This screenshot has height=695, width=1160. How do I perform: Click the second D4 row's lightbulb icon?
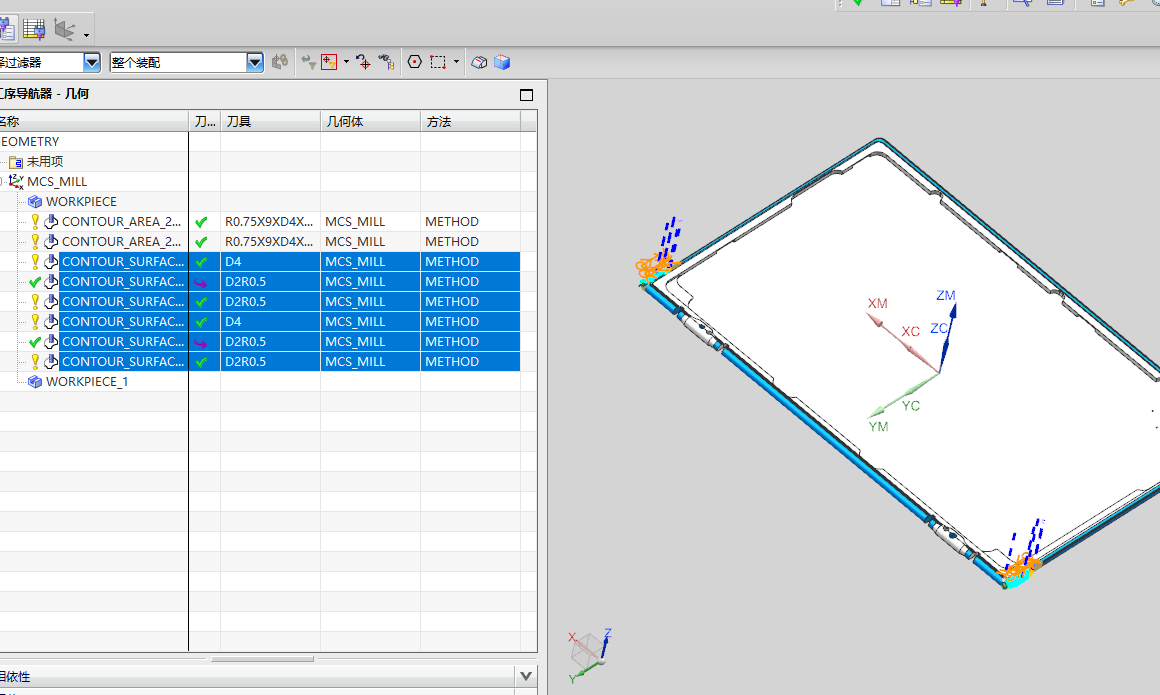coord(35,321)
